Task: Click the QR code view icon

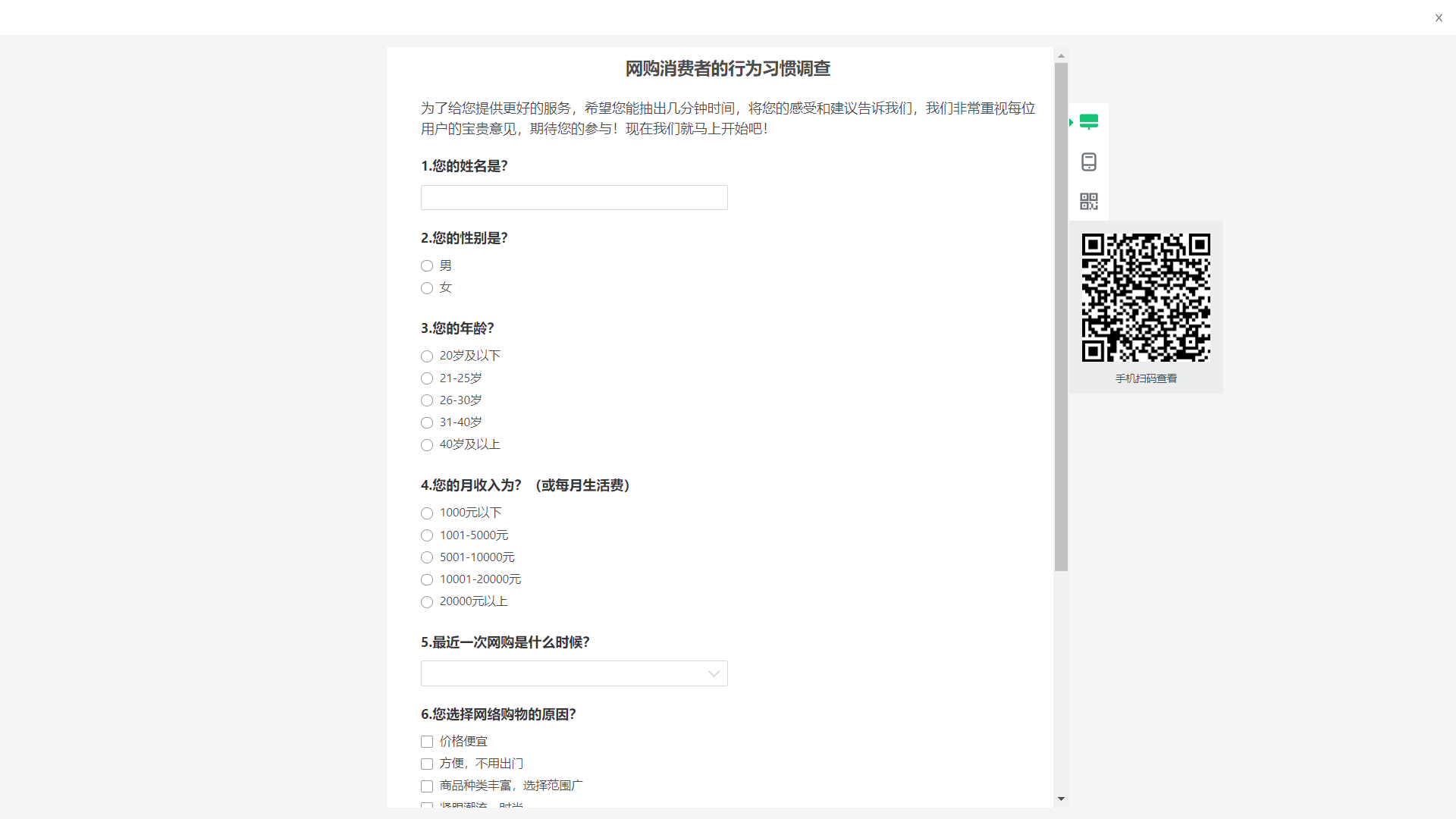Action: click(x=1088, y=201)
